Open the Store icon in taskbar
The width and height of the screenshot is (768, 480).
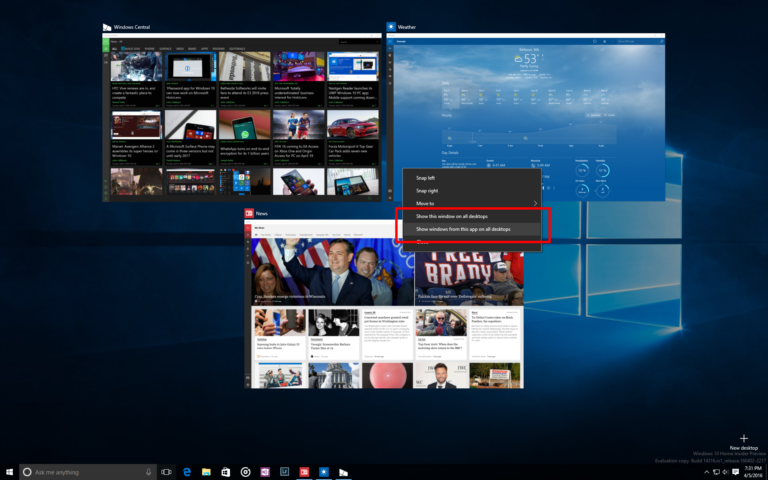(226, 471)
